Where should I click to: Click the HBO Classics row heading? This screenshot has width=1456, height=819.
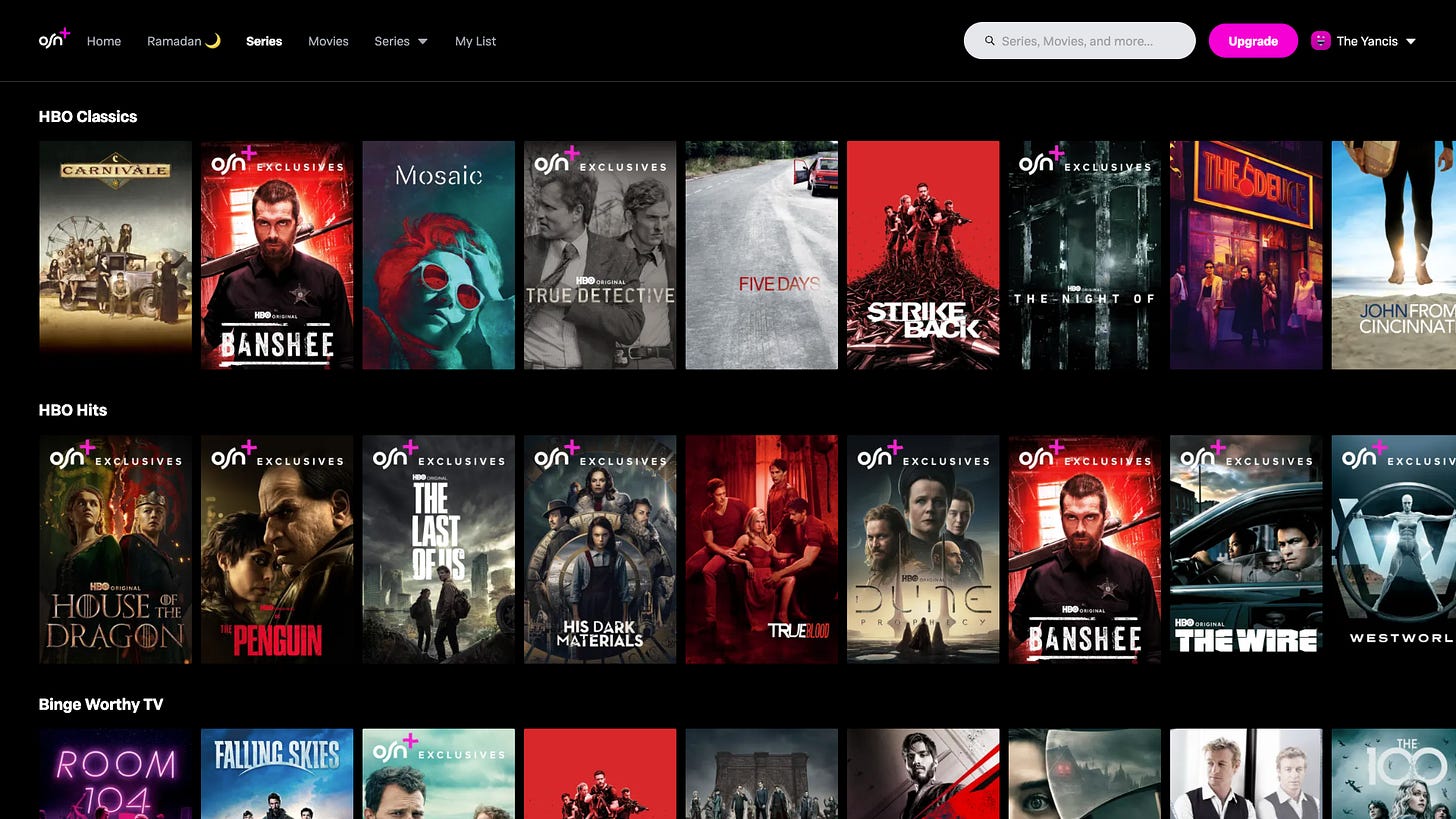(88, 116)
